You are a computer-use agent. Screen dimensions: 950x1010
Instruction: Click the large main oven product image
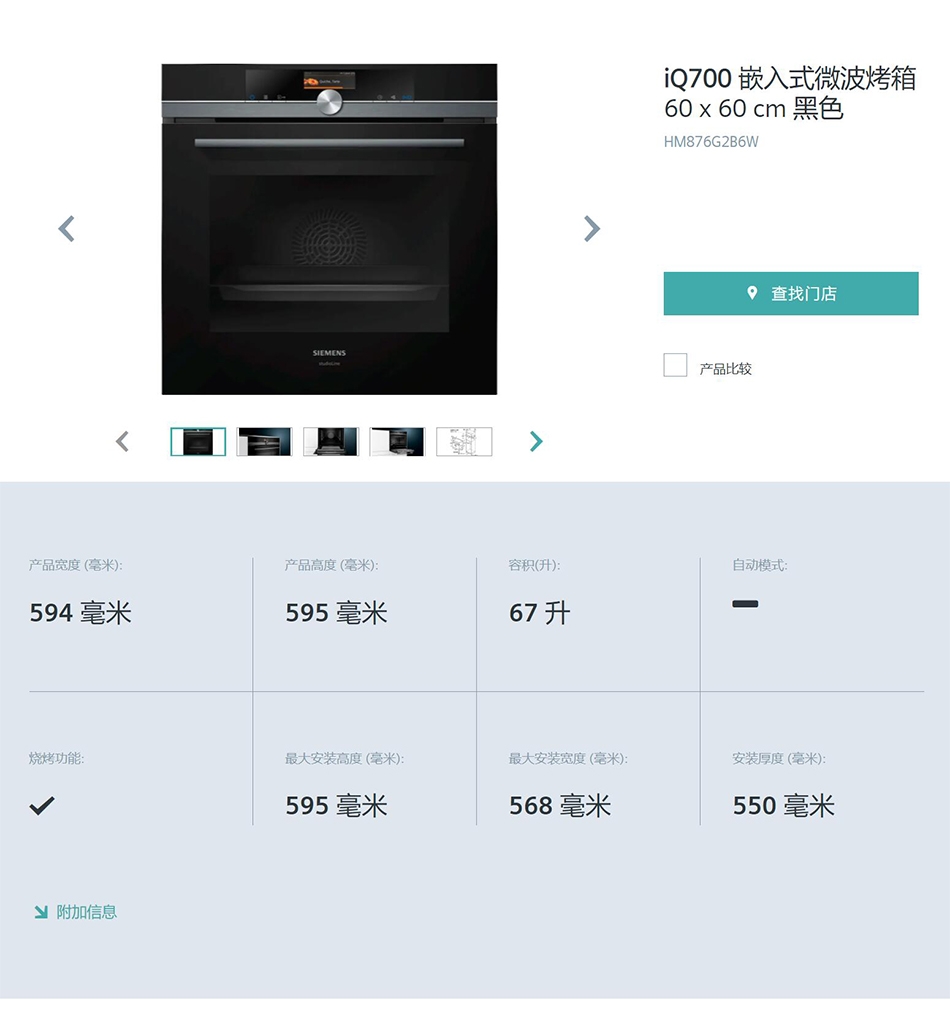tap(329, 229)
